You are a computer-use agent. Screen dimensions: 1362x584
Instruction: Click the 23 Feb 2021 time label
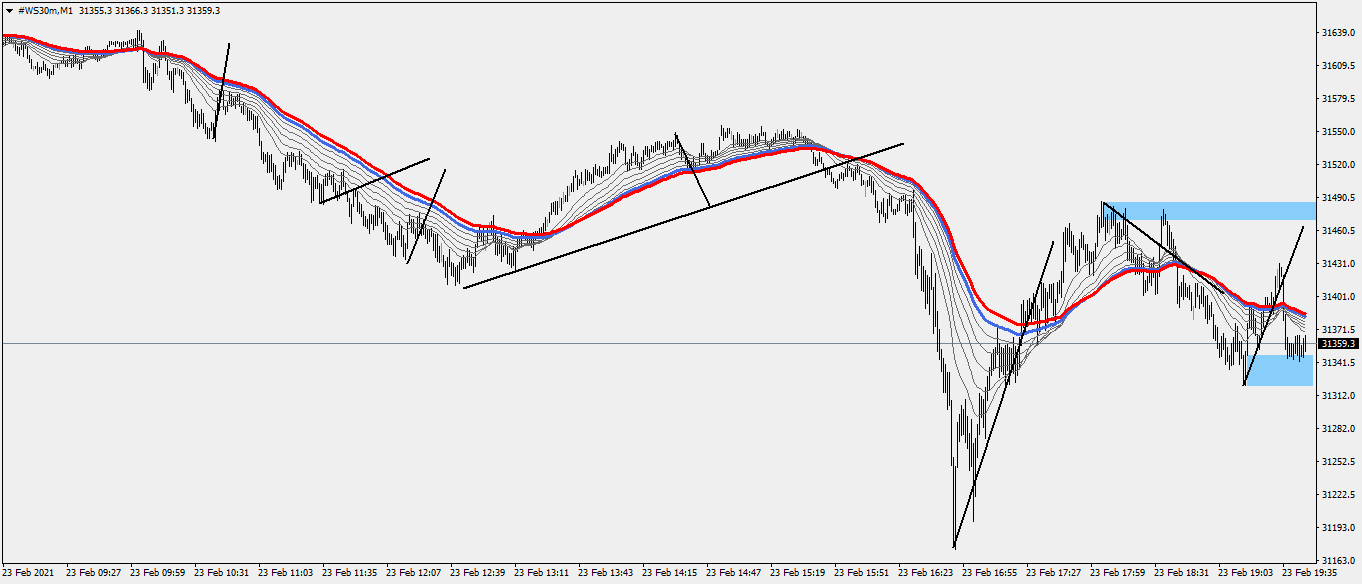coord(27,574)
